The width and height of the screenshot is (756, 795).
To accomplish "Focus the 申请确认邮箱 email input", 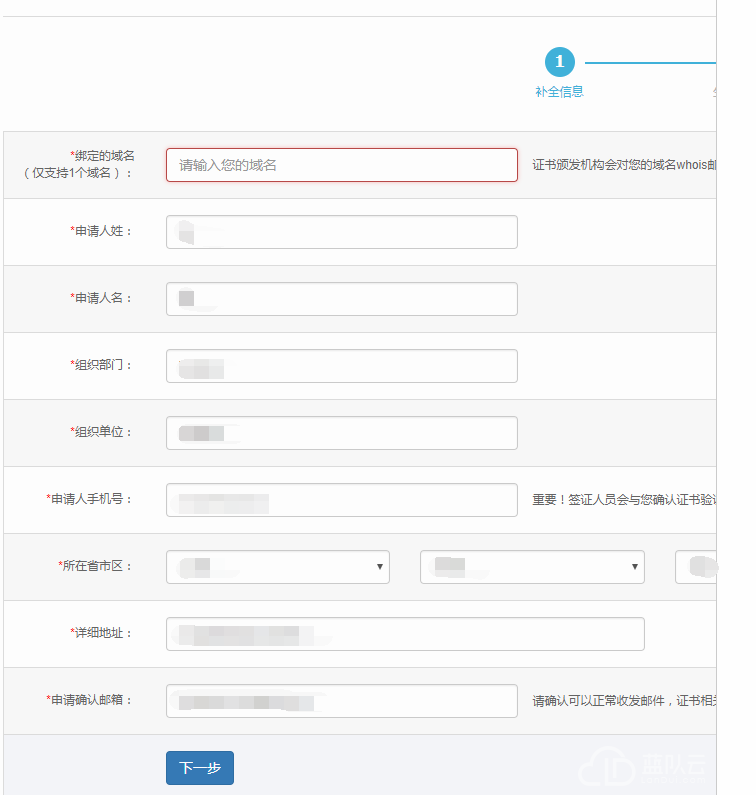I will (341, 701).
